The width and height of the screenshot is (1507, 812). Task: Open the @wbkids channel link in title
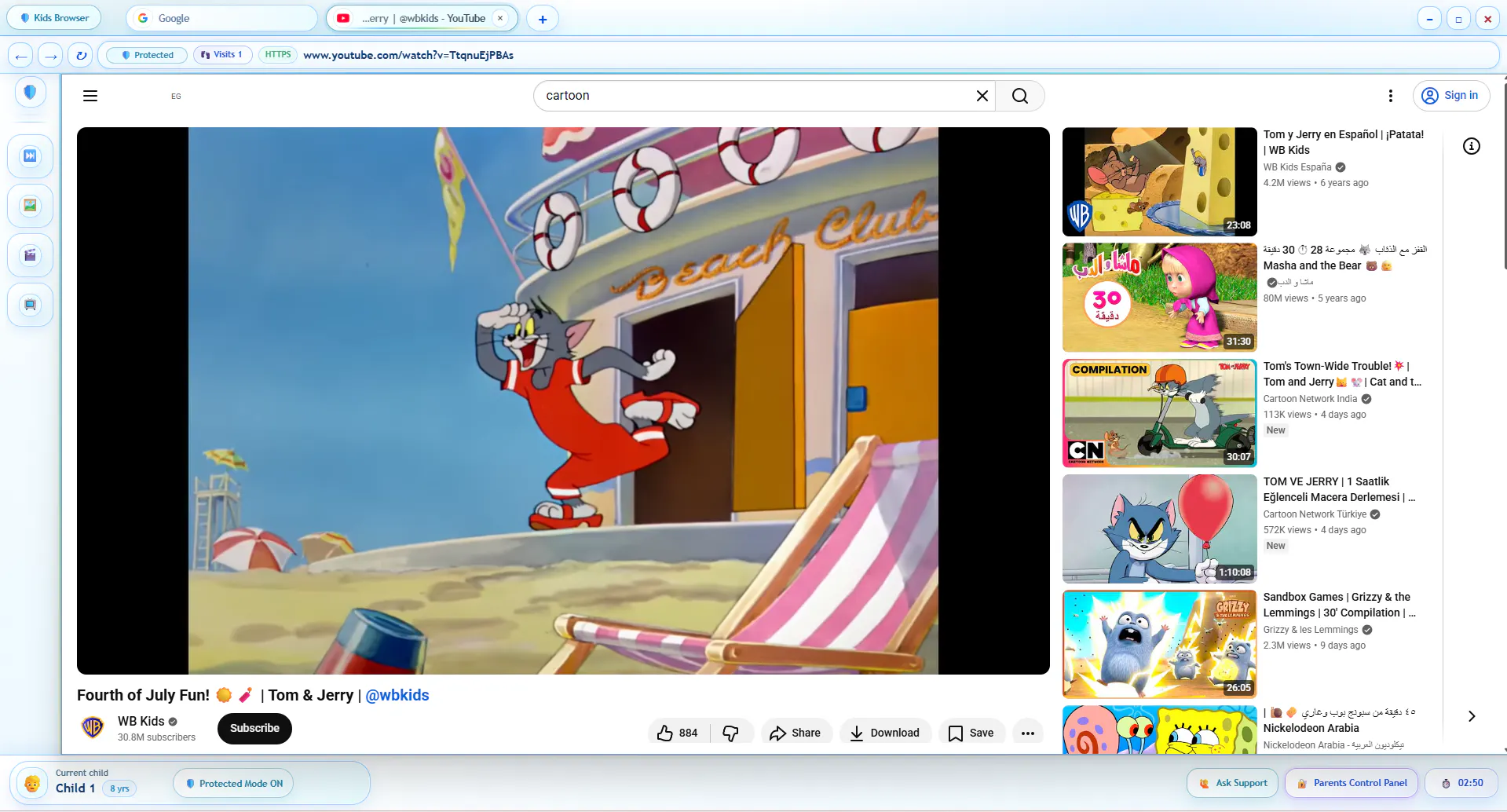coord(397,695)
